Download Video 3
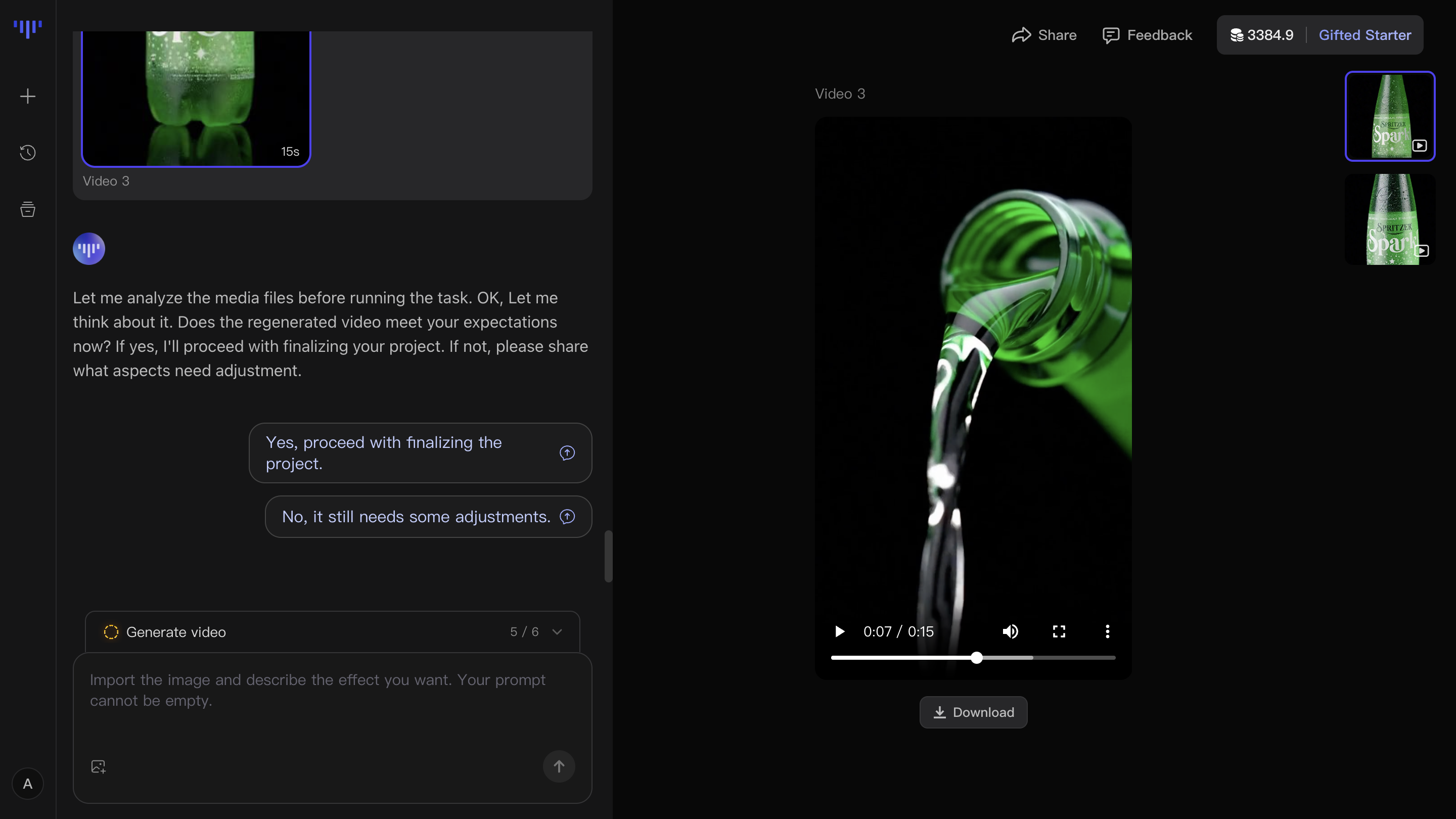Image resolution: width=1456 pixels, height=819 pixels. [x=973, y=712]
